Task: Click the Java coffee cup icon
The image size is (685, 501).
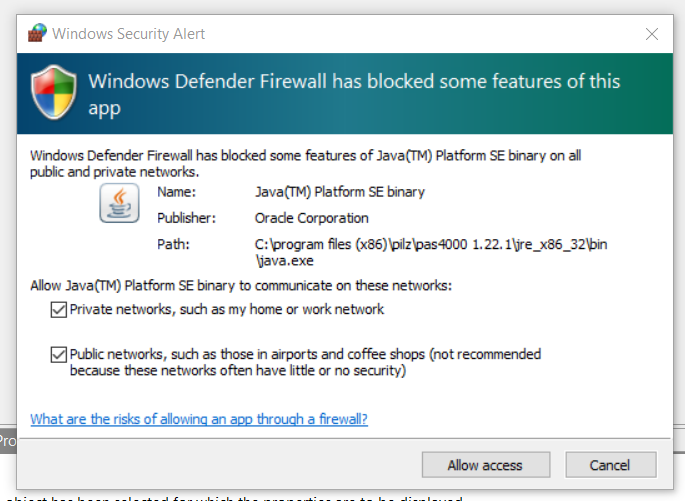Action: click(119, 203)
